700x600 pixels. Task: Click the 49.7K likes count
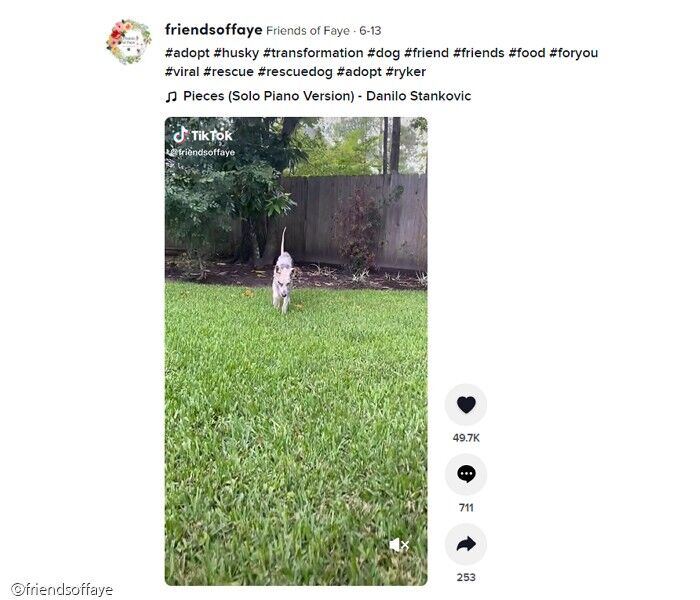(x=466, y=438)
